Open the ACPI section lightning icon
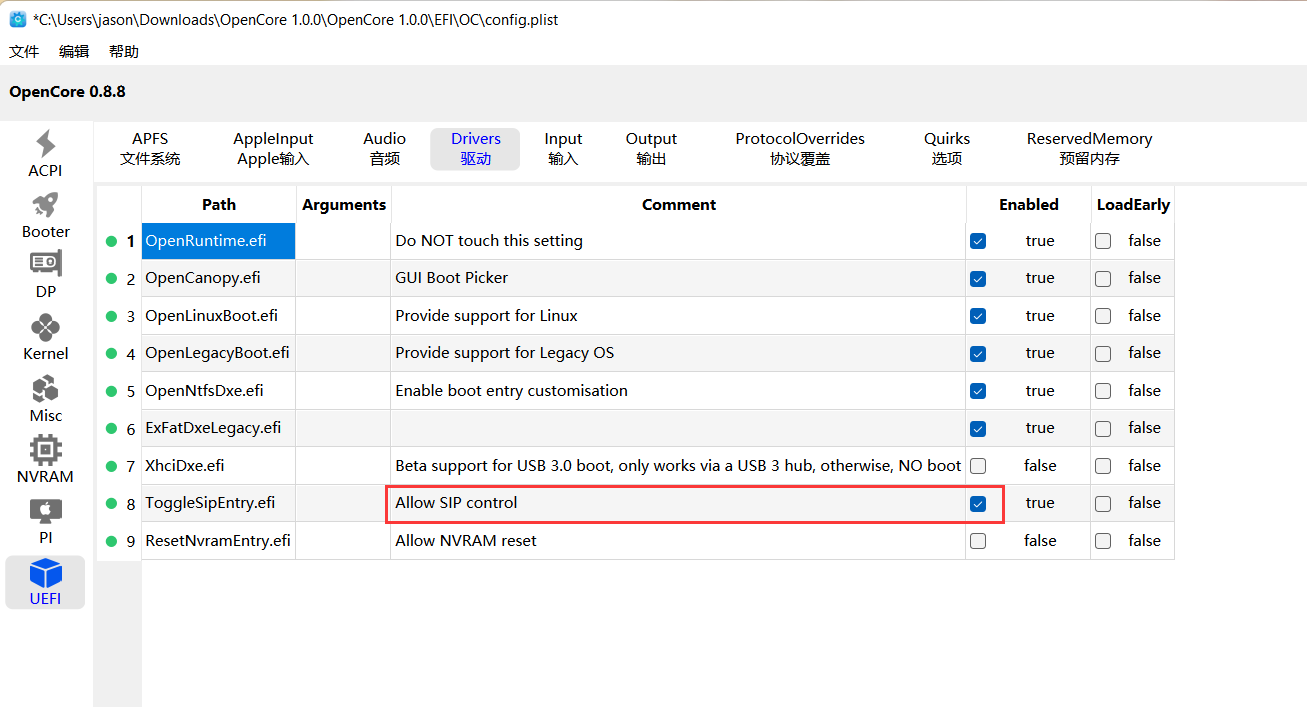The height and width of the screenshot is (707, 1307). coord(45,144)
